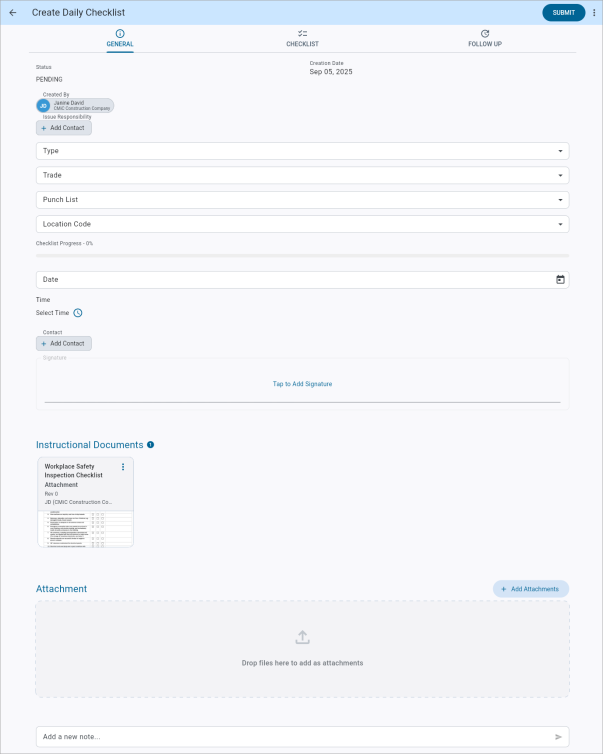Open the calendar picker in Date field

pos(560,280)
